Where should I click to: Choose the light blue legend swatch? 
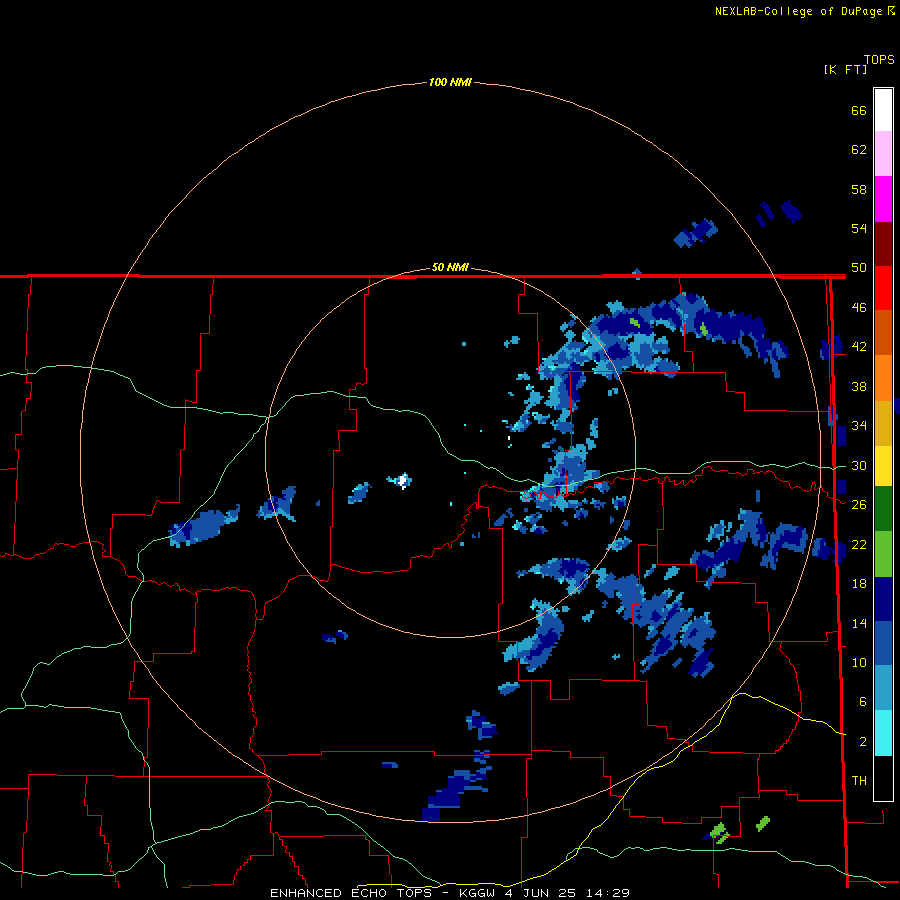pos(883,688)
